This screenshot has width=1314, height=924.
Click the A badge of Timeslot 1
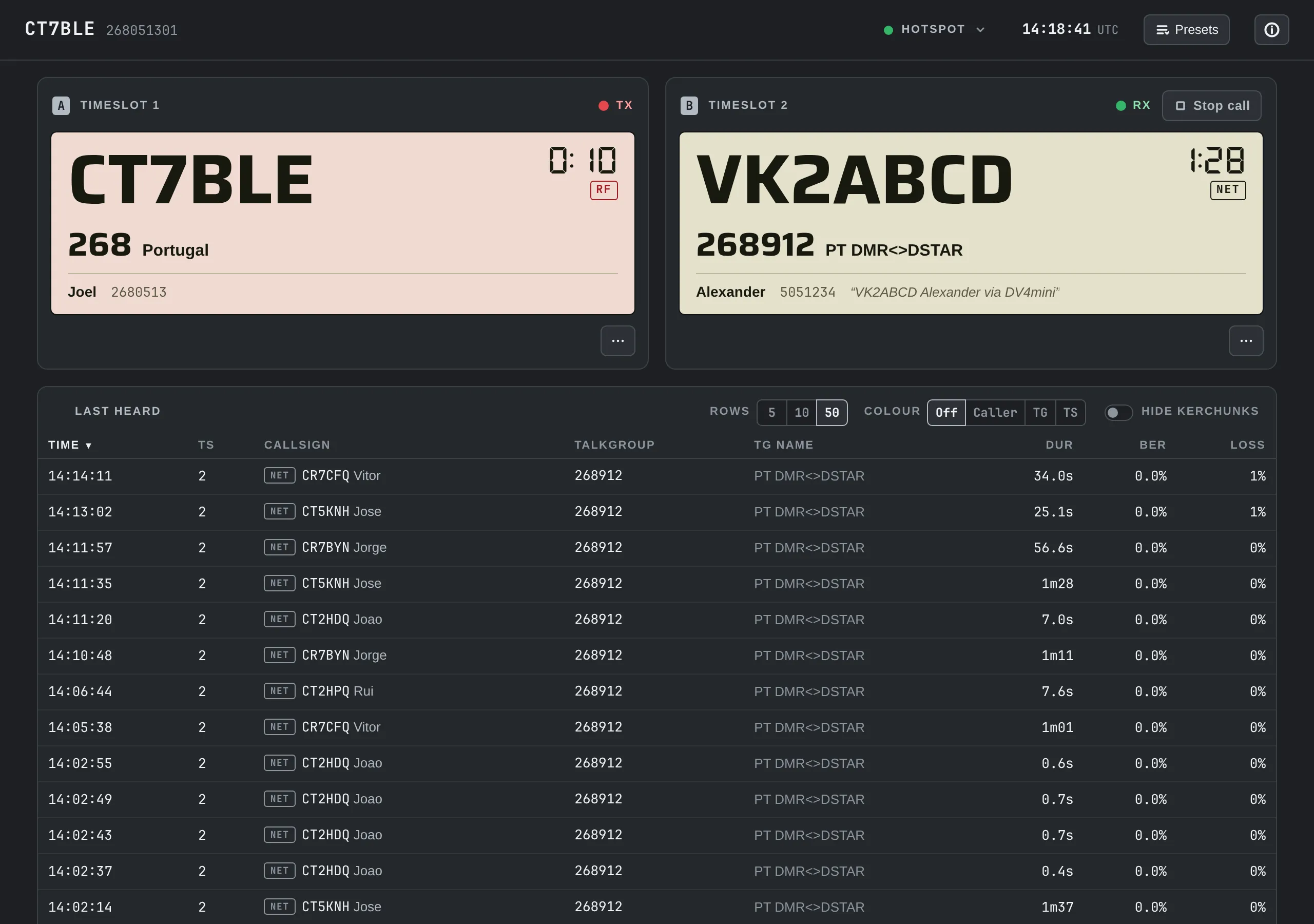tap(61, 105)
